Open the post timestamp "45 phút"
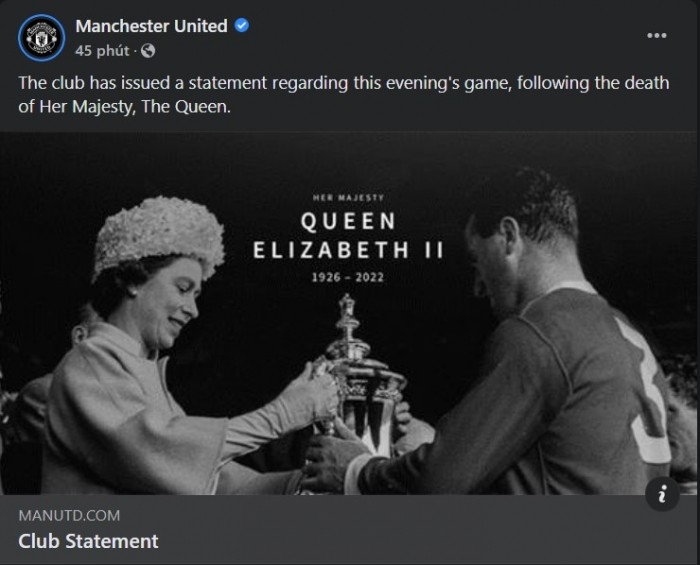The width and height of the screenshot is (700, 565). click(102, 50)
